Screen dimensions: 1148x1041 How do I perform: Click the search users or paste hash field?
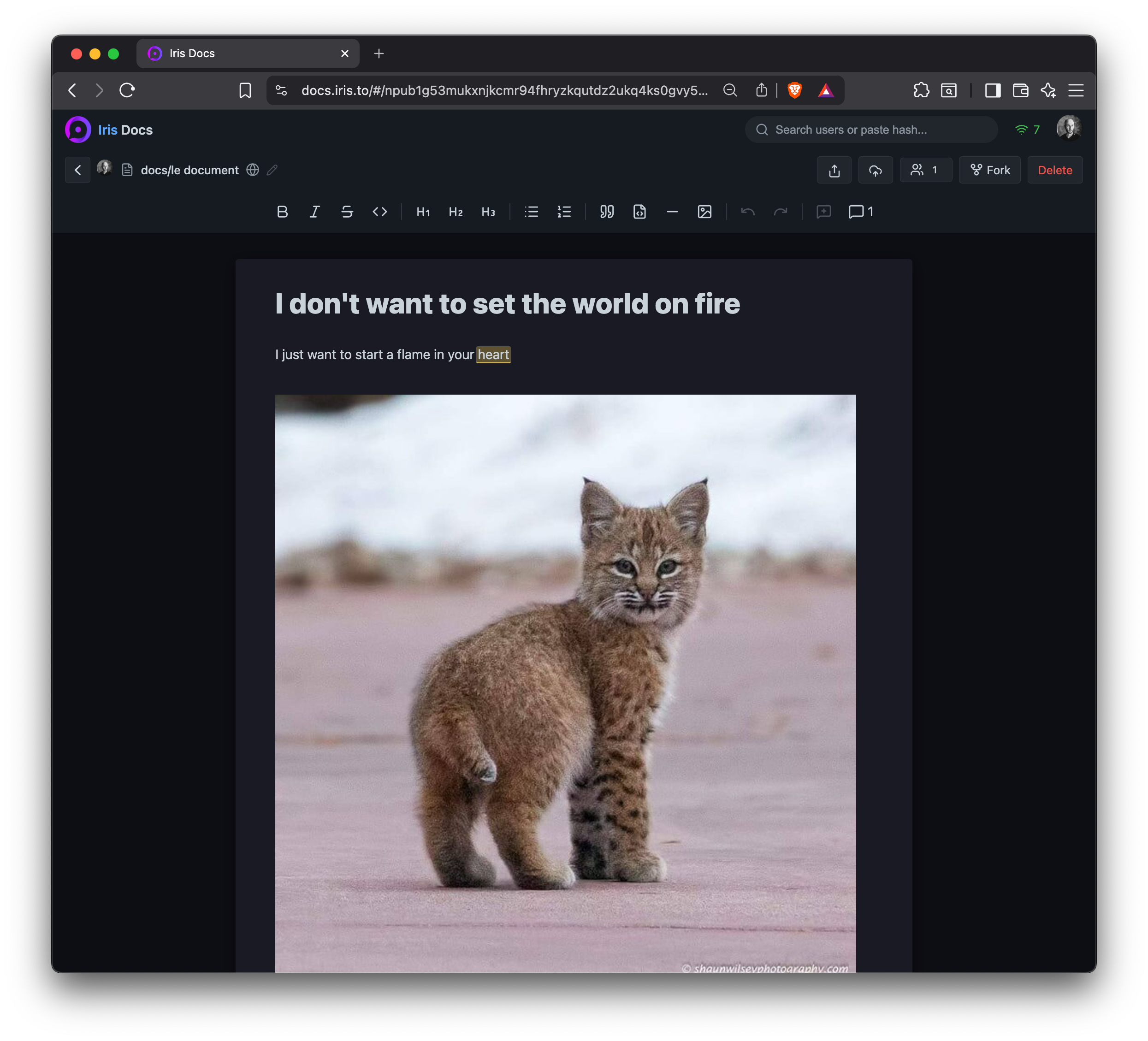[x=871, y=130]
